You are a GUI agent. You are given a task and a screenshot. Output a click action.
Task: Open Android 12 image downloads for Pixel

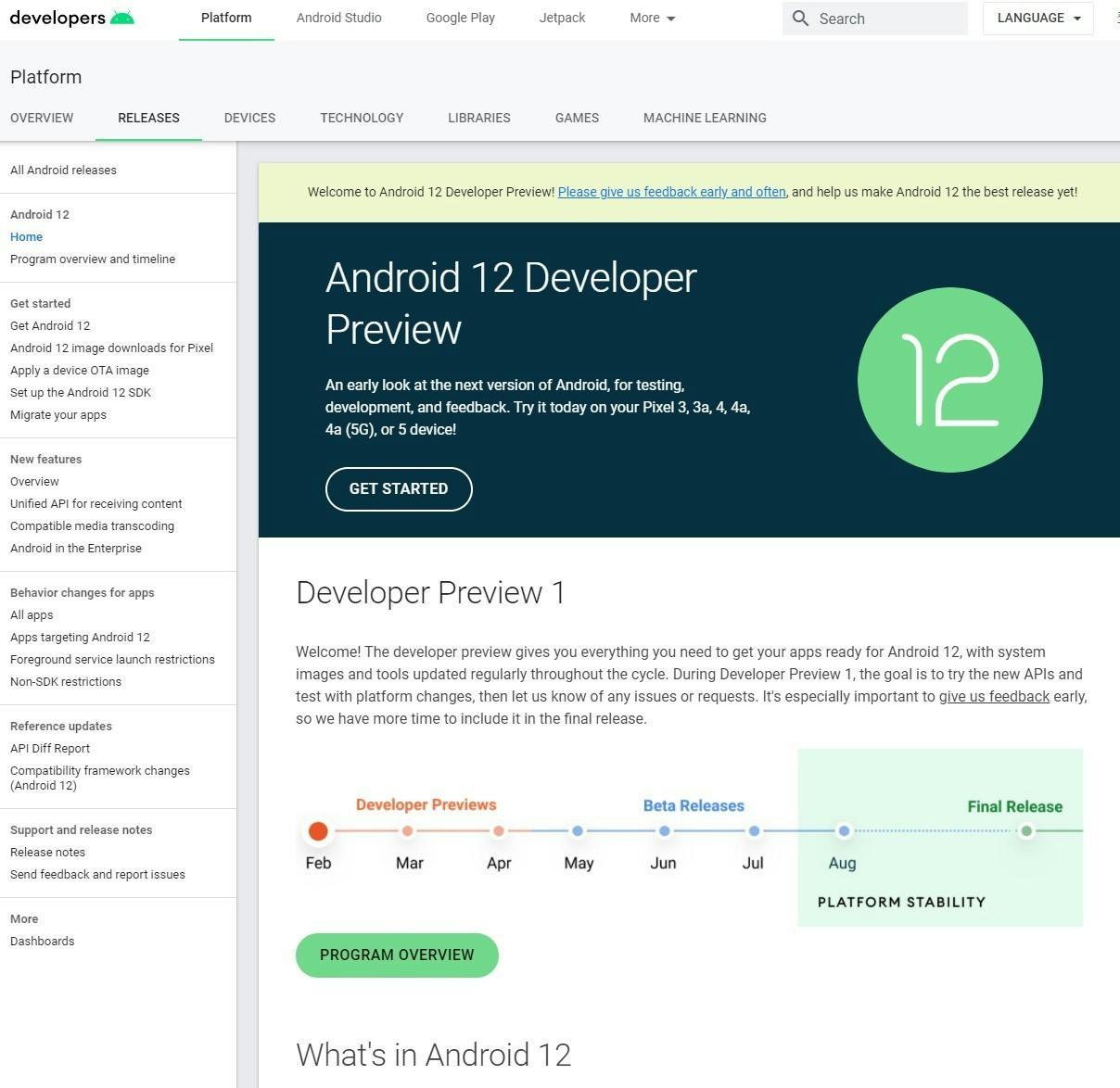point(111,348)
